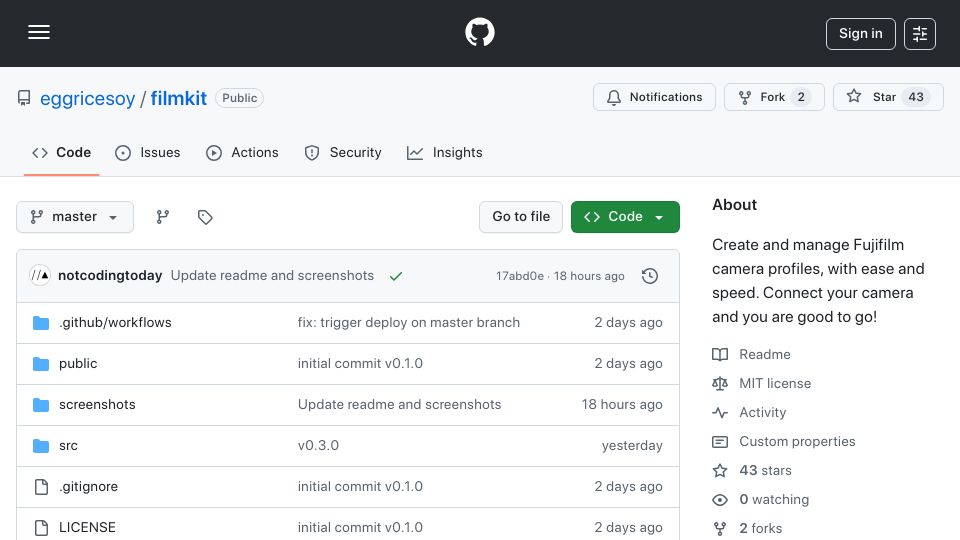Open the .gitignore file
Image resolution: width=960 pixels, height=540 pixels.
[88, 487]
